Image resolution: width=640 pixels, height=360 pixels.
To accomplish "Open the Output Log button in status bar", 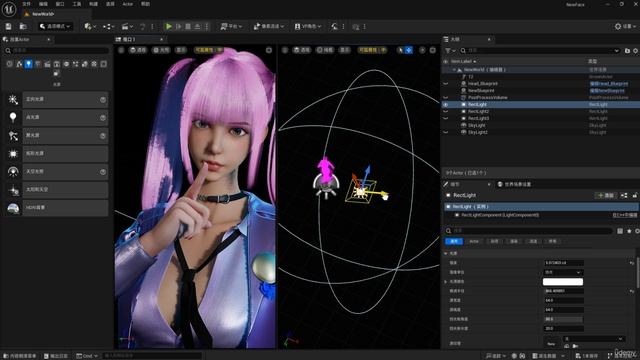I will click(56, 356).
